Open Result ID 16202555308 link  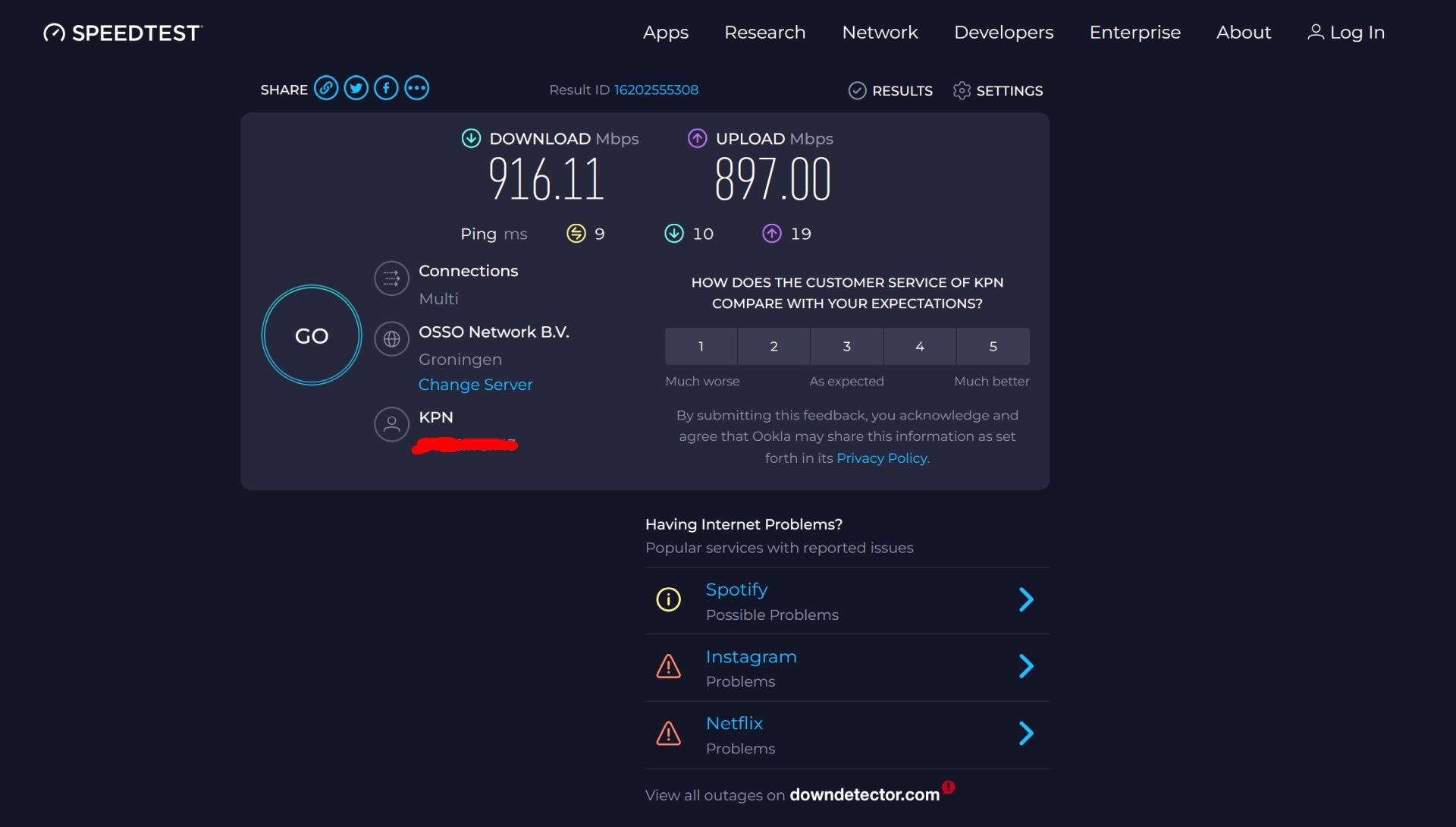pos(655,90)
